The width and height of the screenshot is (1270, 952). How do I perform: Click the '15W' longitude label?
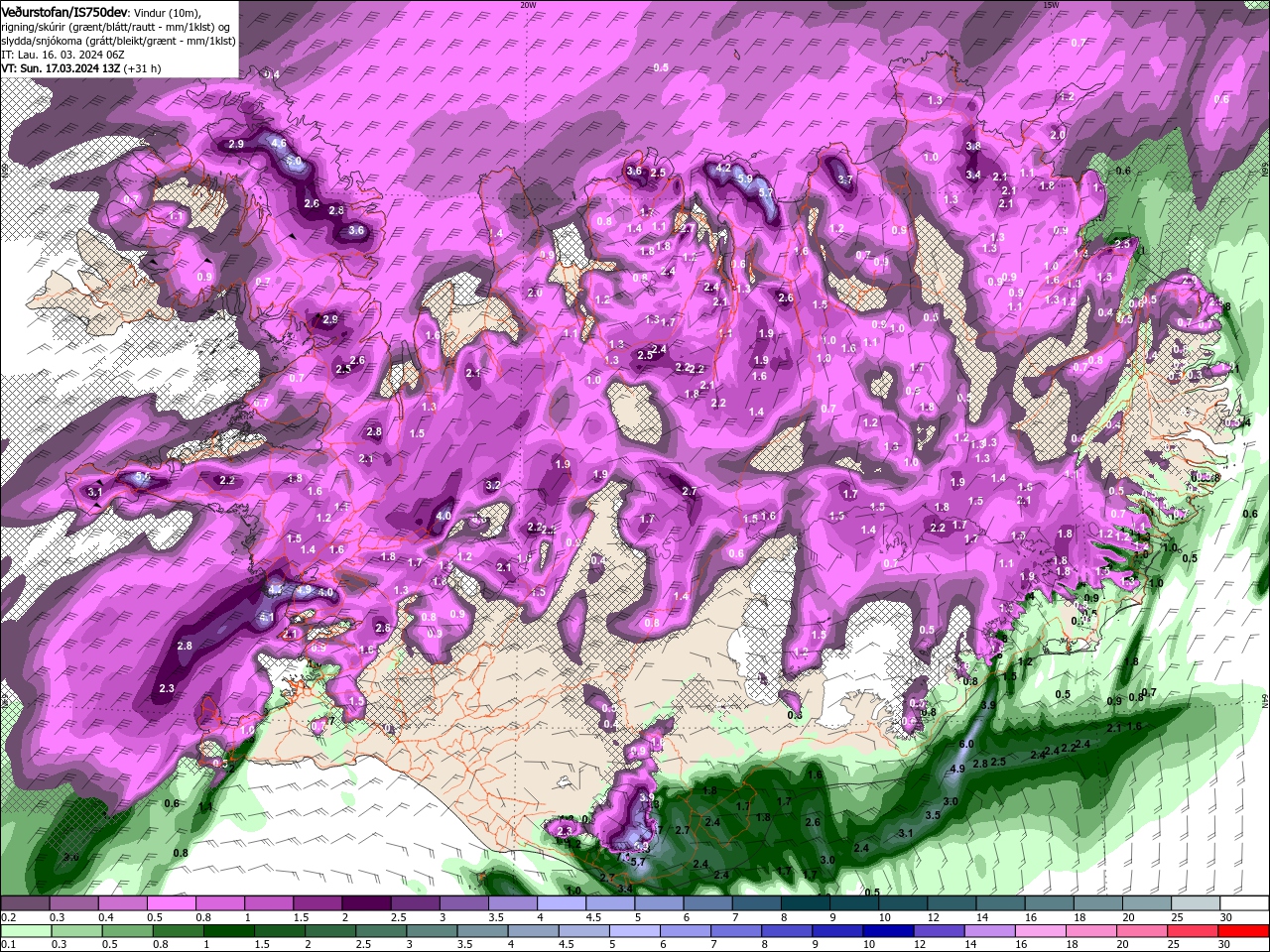[1051, 4]
